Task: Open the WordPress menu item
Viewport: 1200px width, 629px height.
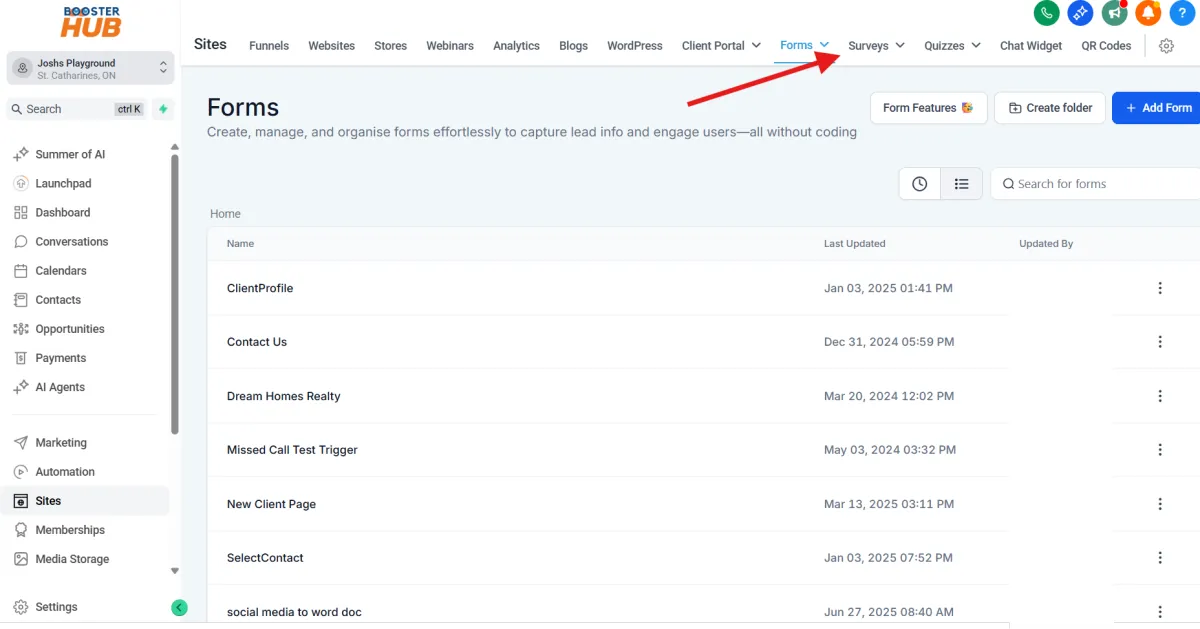Action: point(634,46)
